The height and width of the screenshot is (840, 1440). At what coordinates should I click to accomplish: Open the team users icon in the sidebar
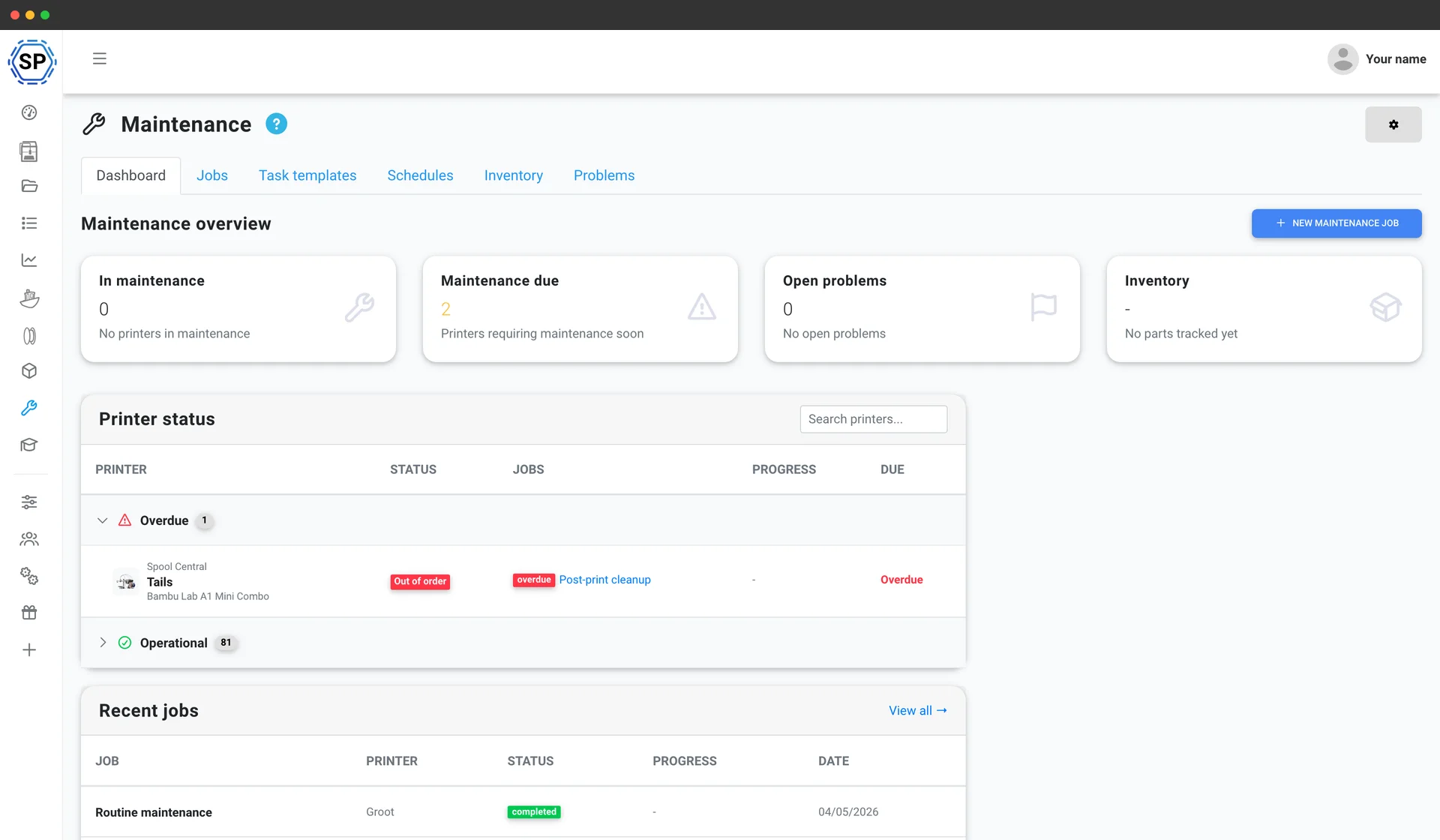click(x=29, y=538)
